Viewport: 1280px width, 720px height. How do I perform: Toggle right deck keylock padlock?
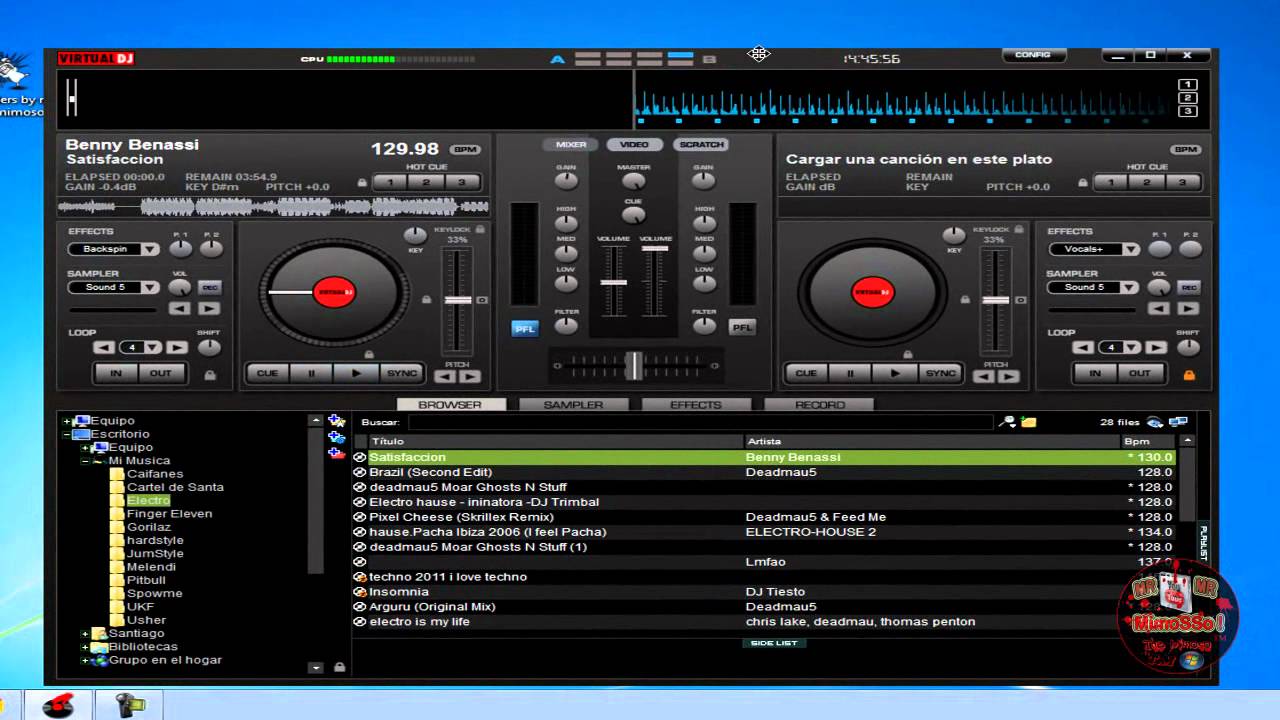point(1018,230)
